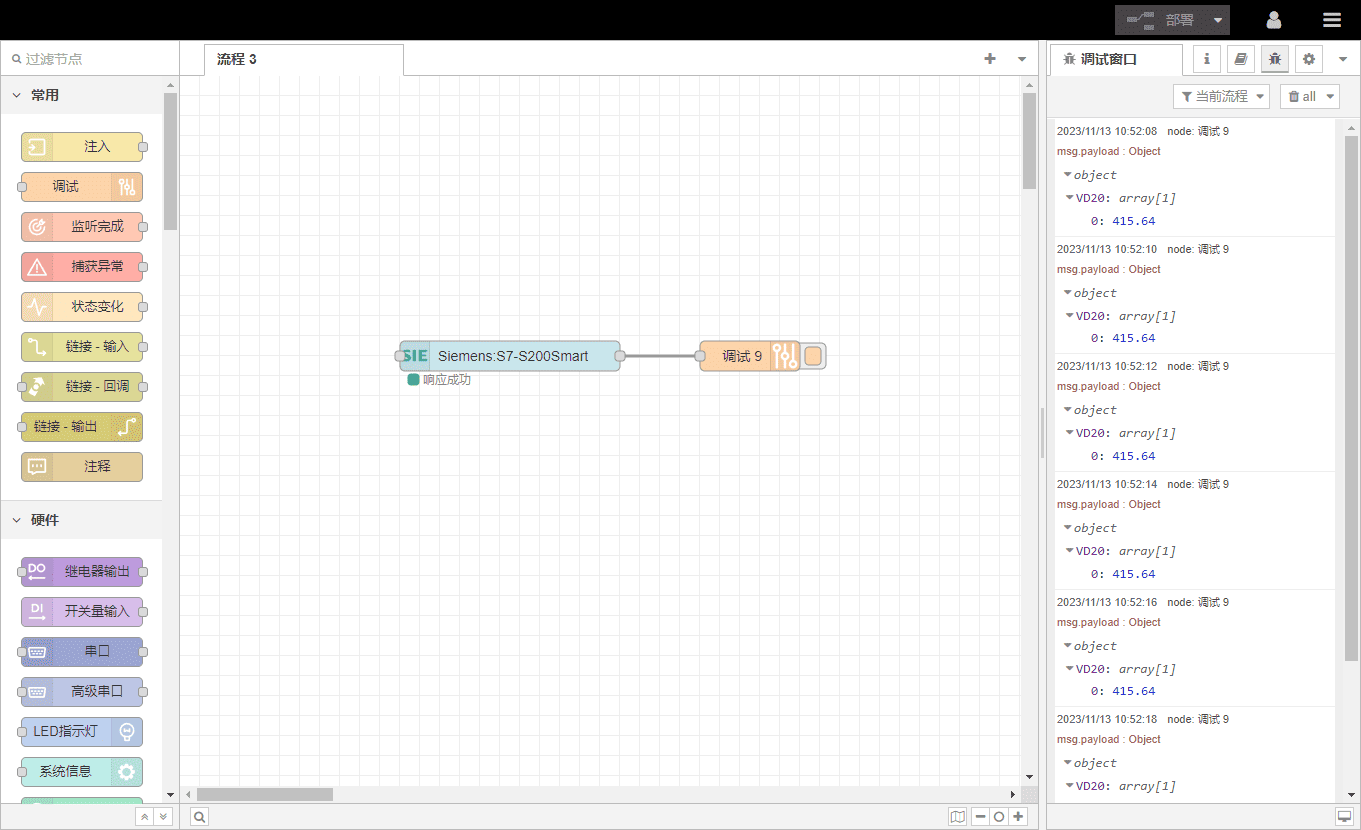Open the configuration nodes gear tab
The height and width of the screenshot is (830, 1361).
[1309, 59]
